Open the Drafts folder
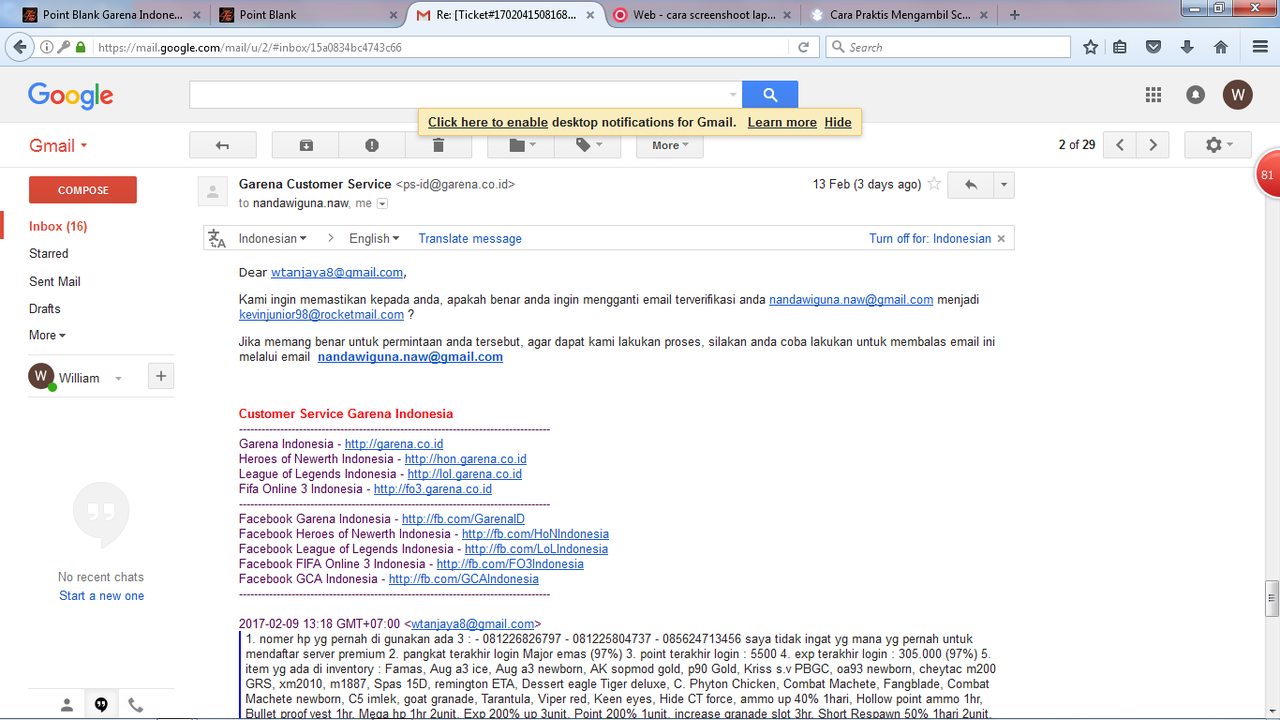 tap(45, 309)
